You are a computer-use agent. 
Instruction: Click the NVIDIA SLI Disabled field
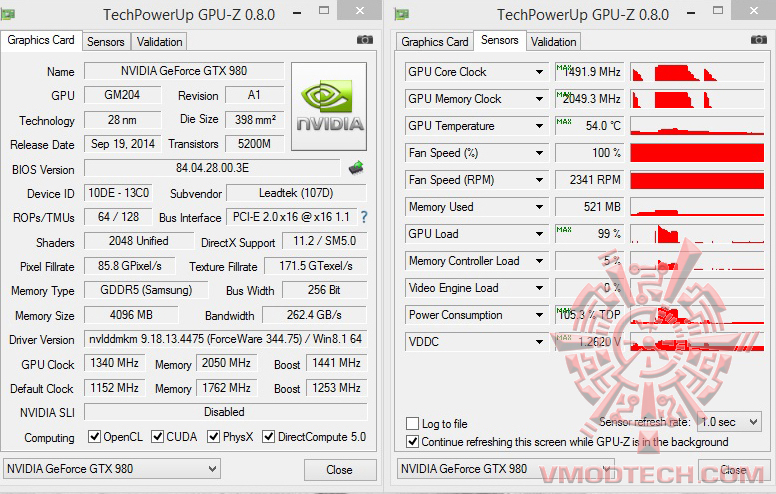pyautogui.click(x=226, y=412)
